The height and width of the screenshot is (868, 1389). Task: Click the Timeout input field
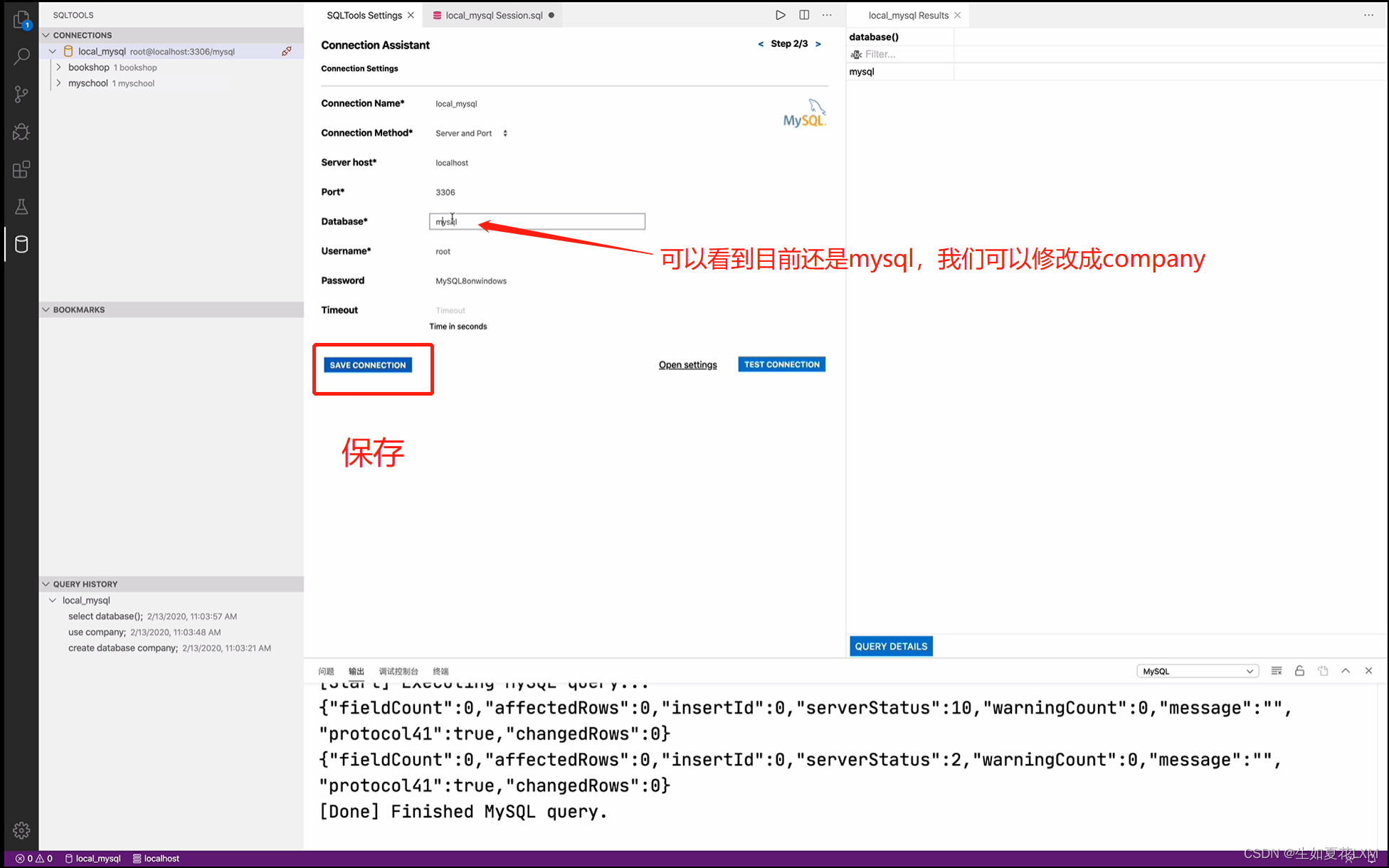click(537, 310)
